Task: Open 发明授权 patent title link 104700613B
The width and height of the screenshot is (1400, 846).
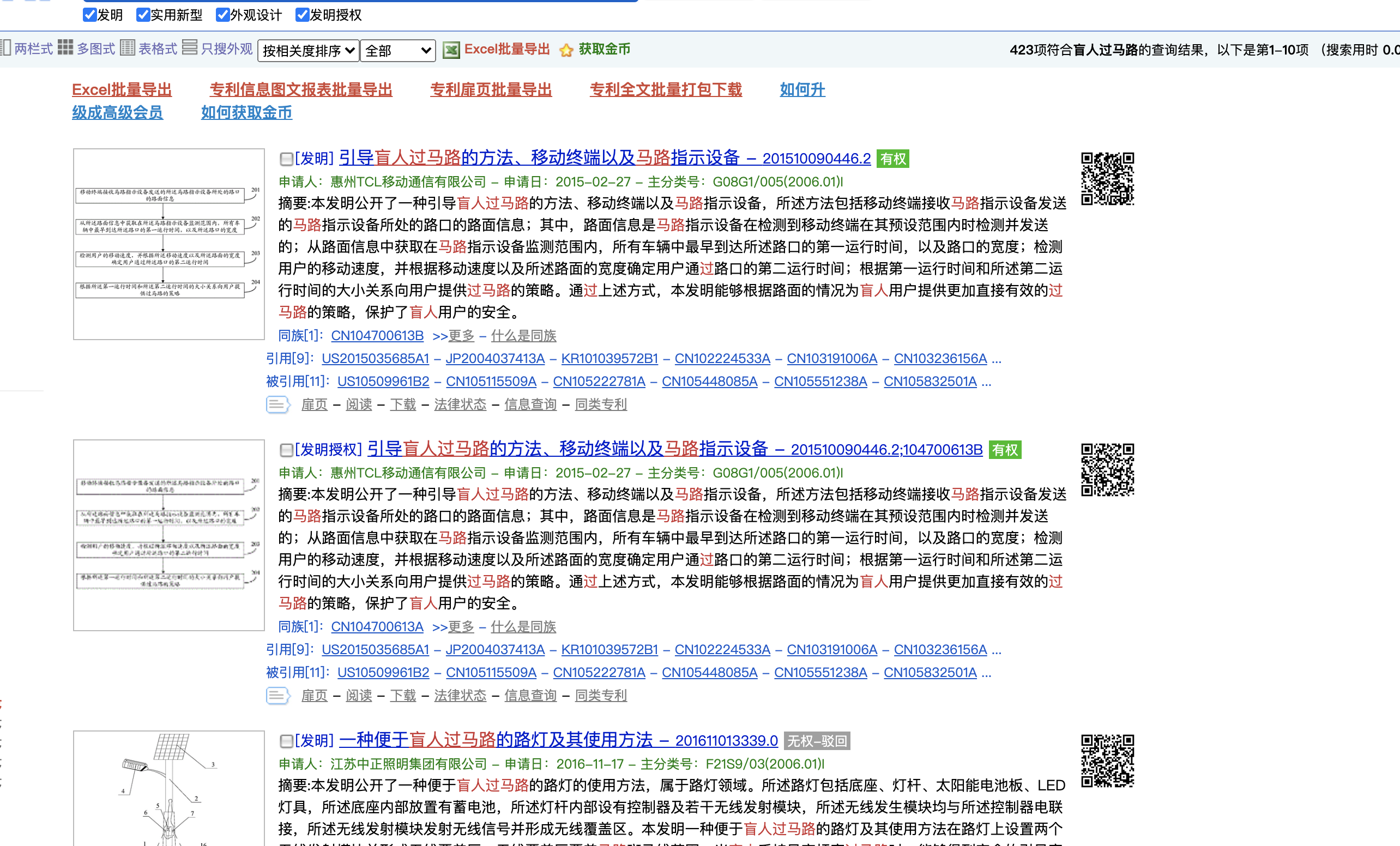Action: pos(675,449)
